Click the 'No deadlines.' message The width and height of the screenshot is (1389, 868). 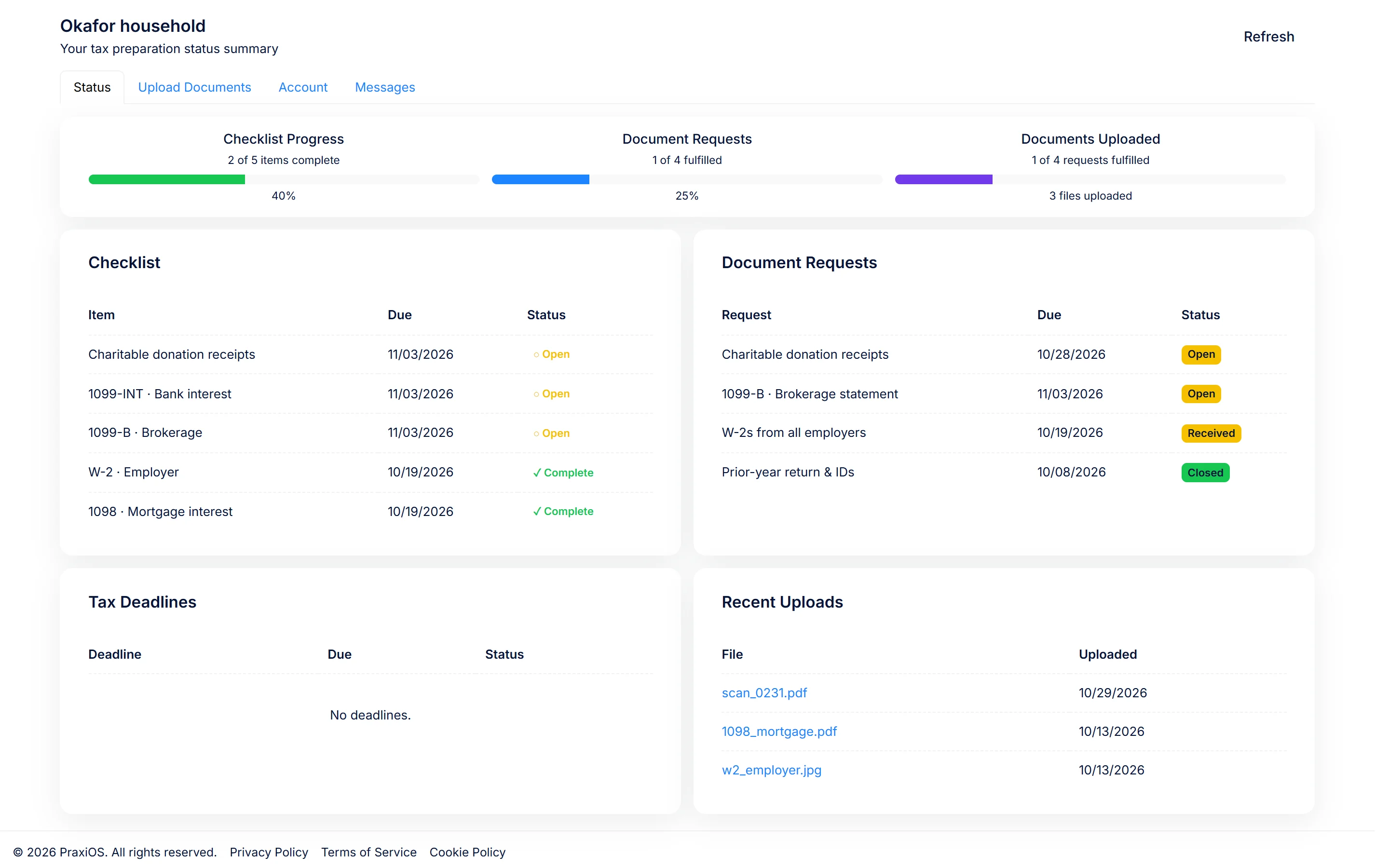pos(370,715)
